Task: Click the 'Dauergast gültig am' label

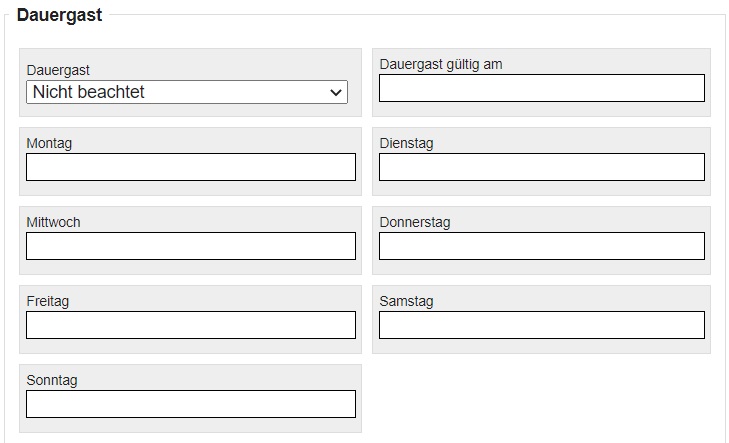Action: click(x=441, y=64)
